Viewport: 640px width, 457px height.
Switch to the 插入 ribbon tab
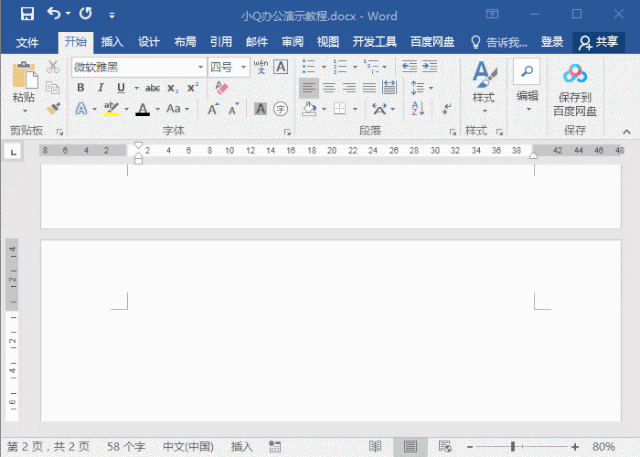point(112,42)
